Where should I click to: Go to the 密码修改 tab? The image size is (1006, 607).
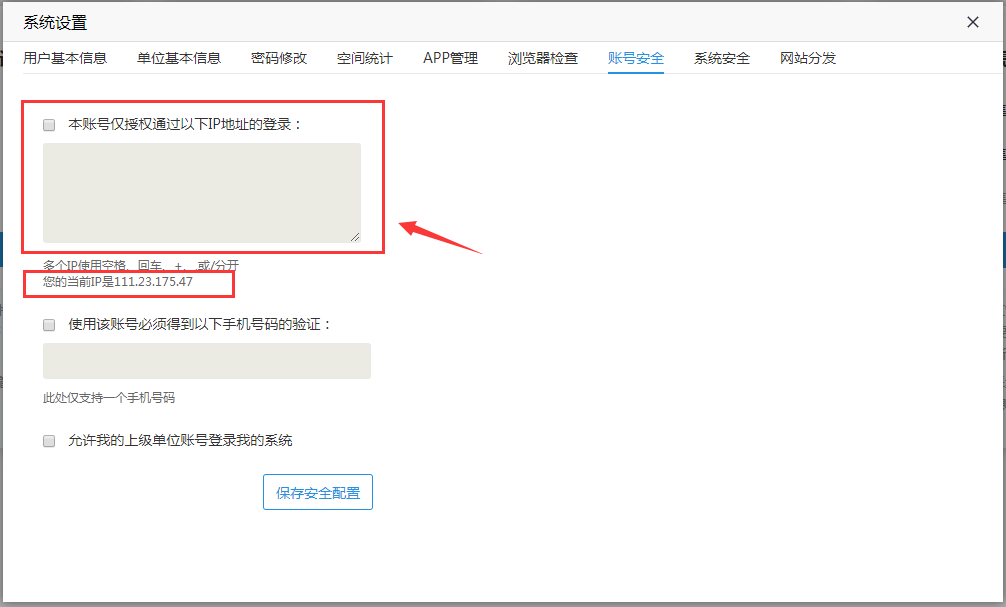click(279, 58)
